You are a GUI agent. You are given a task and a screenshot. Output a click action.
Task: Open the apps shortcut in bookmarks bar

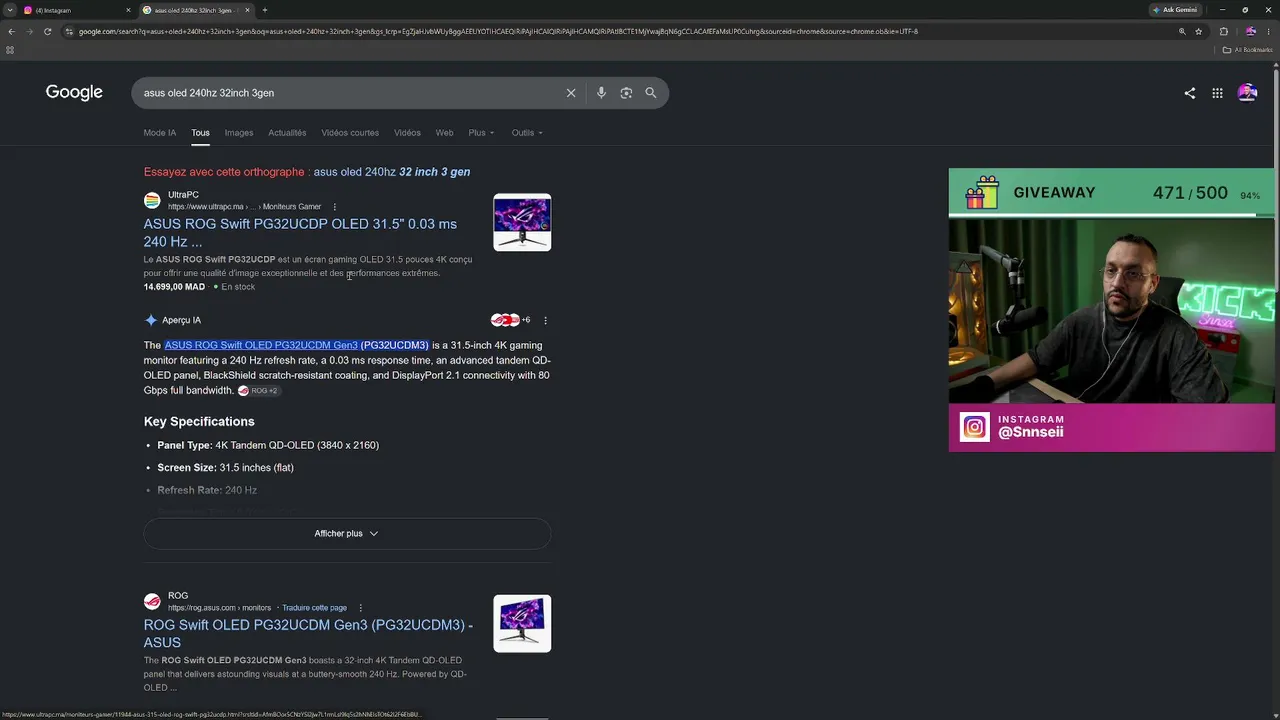tap(10, 50)
